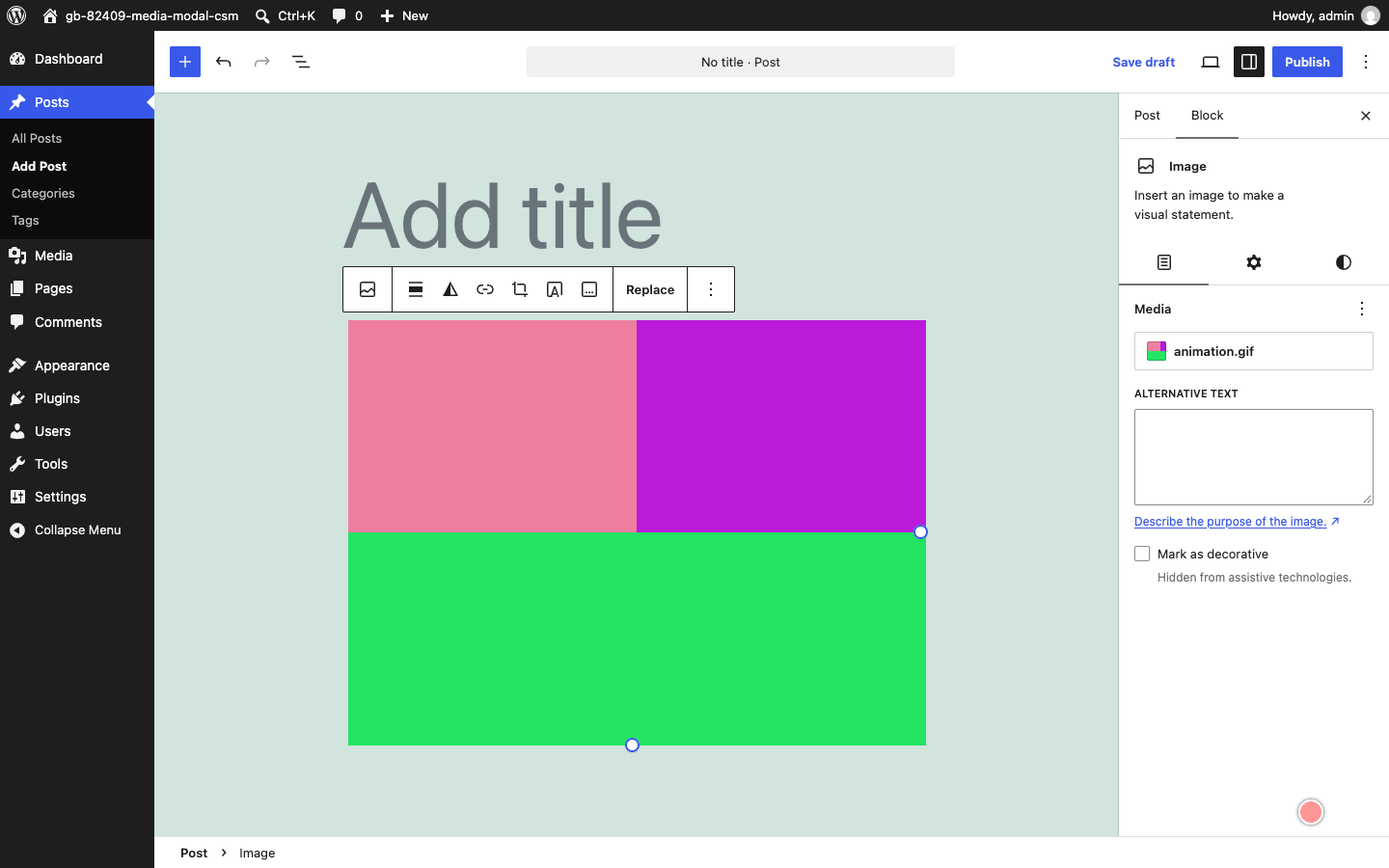This screenshot has height=868, width=1389.
Task: Open the 'No title · Post' command bar
Action: pos(741,62)
